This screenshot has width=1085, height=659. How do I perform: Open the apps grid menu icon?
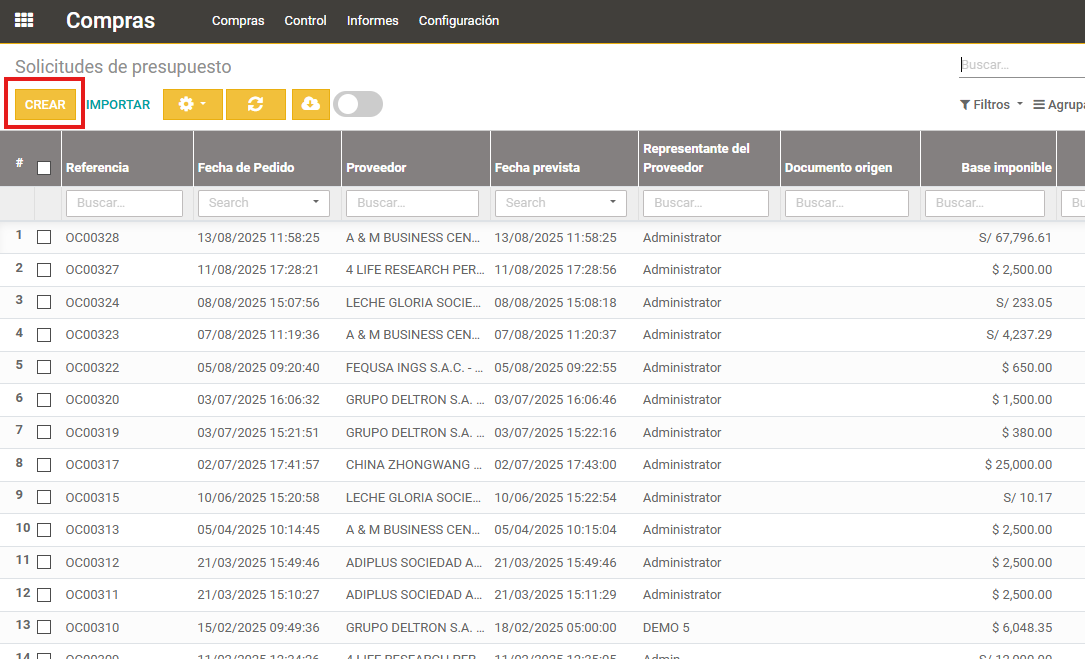click(24, 20)
